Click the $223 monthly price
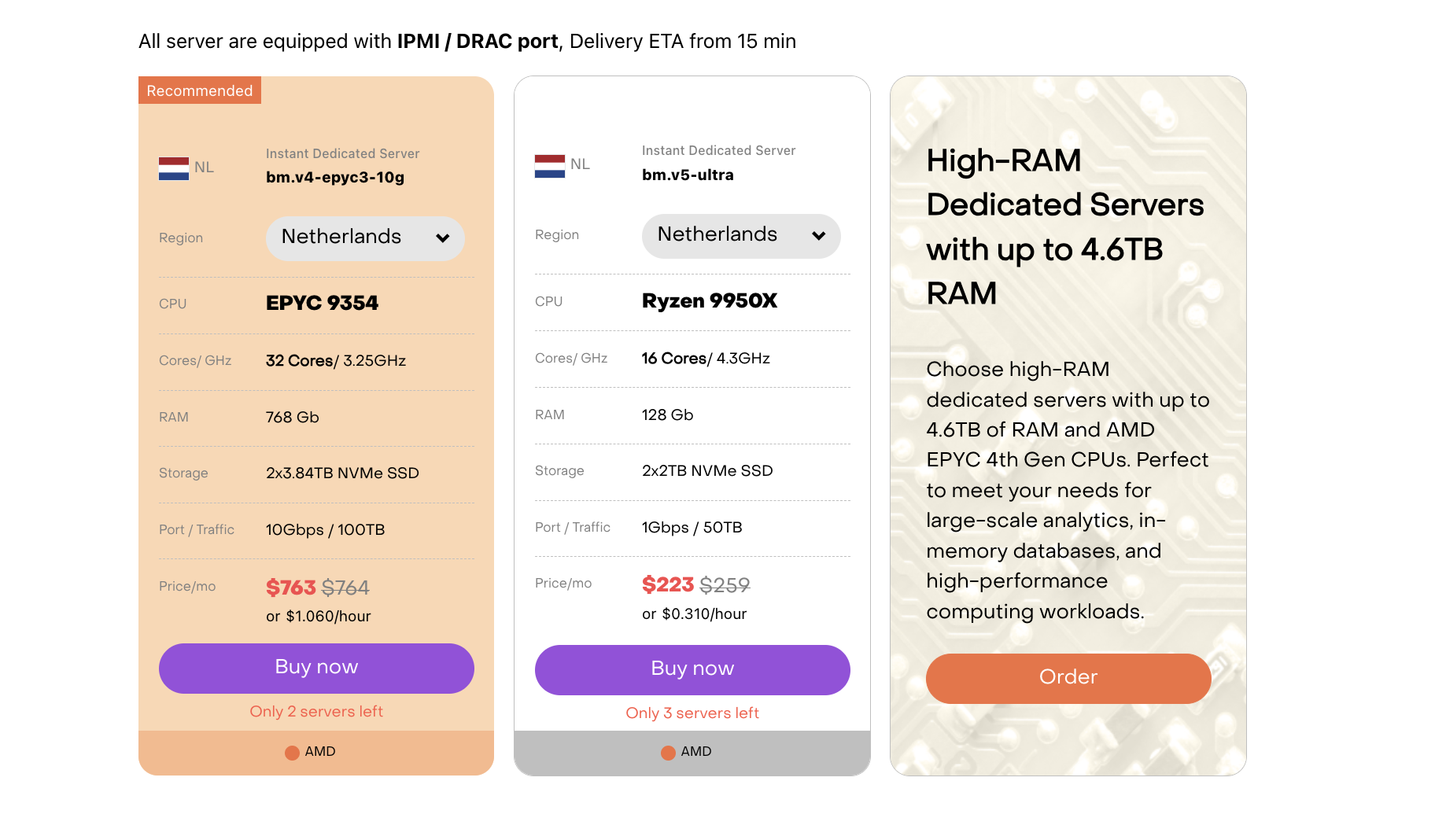The image size is (1446, 840). [667, 585]
